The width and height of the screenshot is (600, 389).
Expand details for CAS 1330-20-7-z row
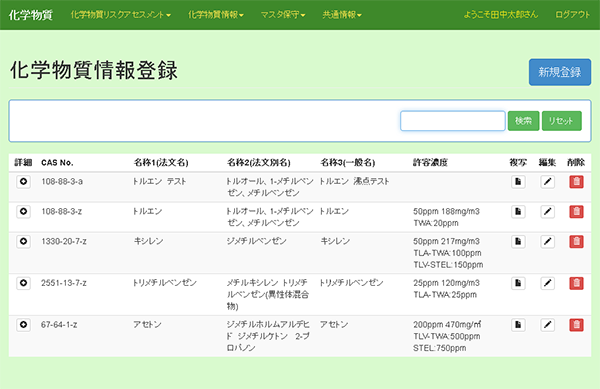(x=23, y=241)
